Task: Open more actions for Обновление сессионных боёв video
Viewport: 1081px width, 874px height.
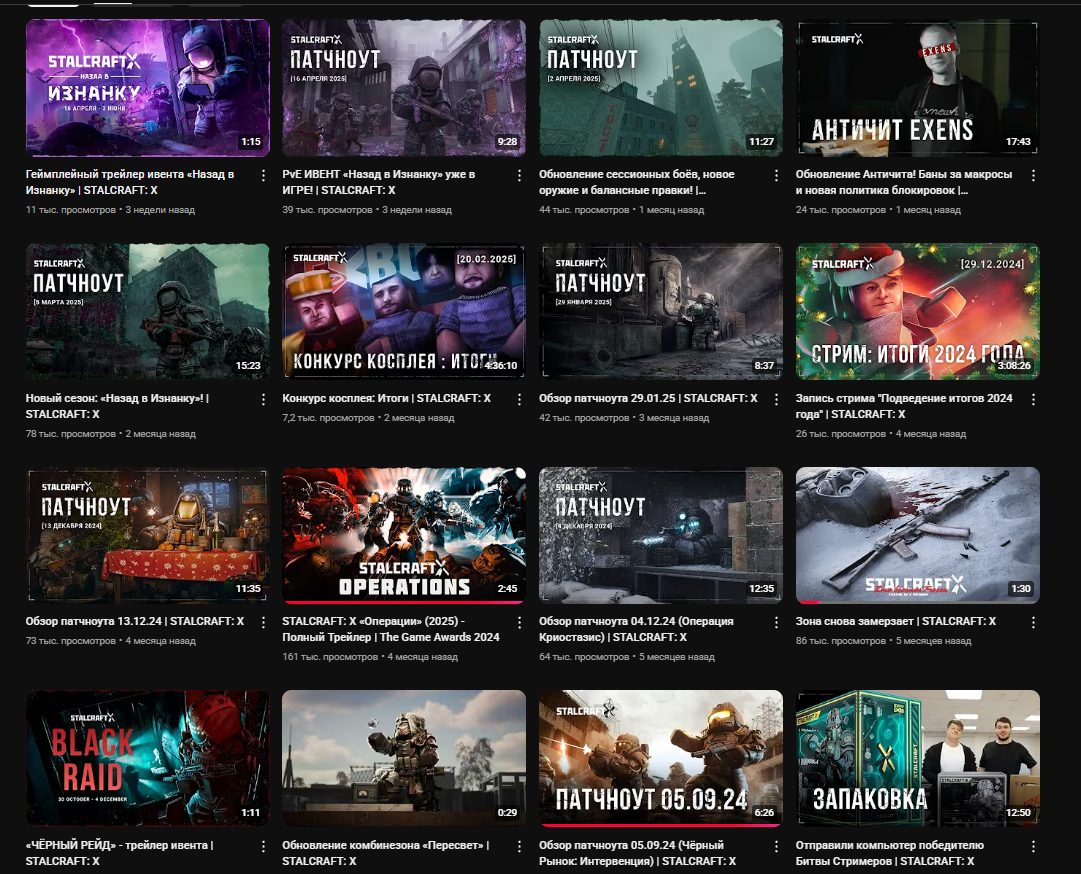Action: click(x=776, y=176)
